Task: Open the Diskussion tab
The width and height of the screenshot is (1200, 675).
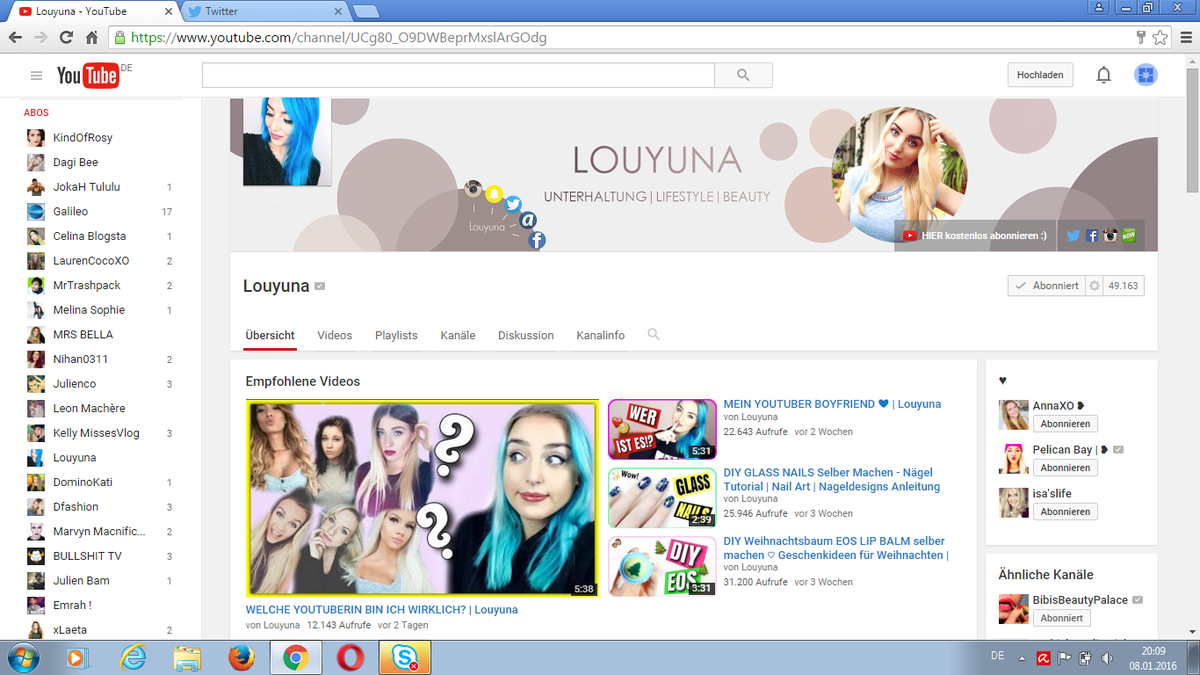Action: pyautogui.click(x=526, y=335)
